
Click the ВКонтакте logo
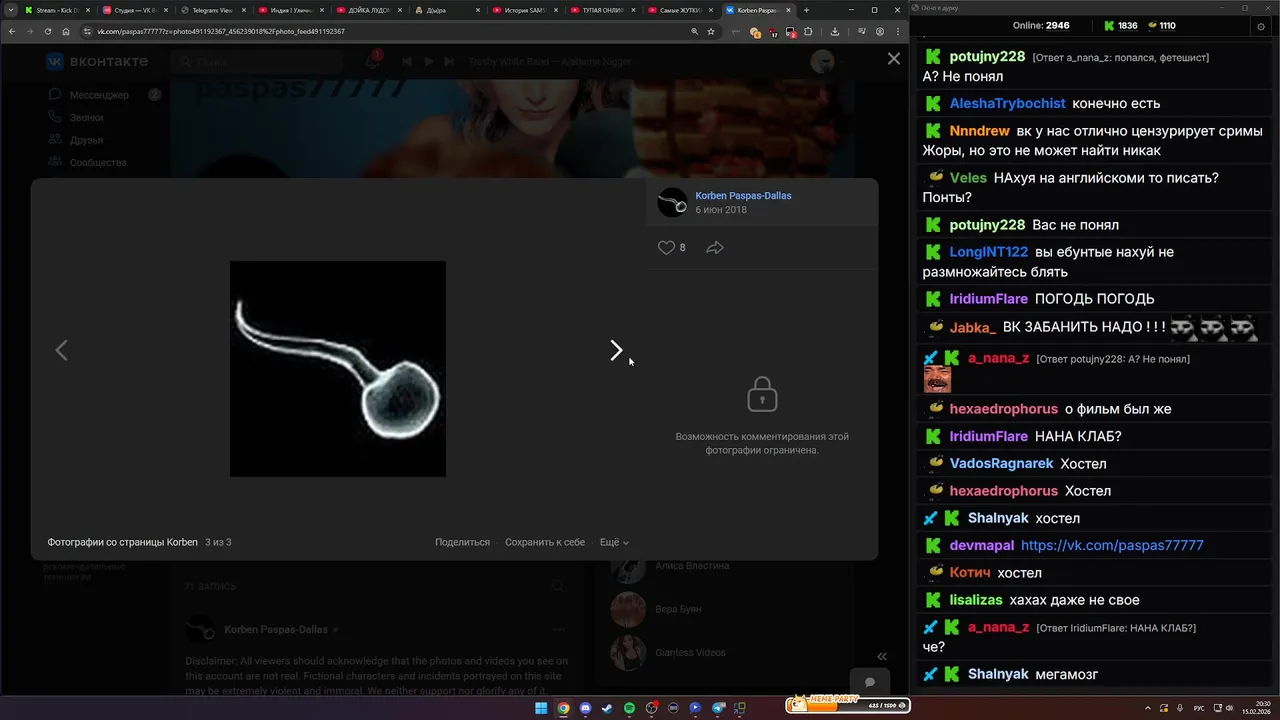(97, 61)
